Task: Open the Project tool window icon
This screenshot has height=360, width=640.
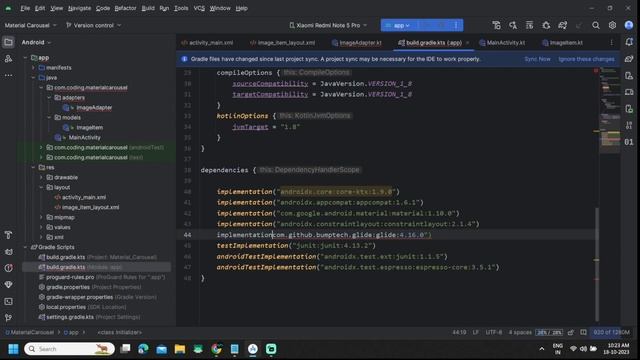Action: [8, 42]
